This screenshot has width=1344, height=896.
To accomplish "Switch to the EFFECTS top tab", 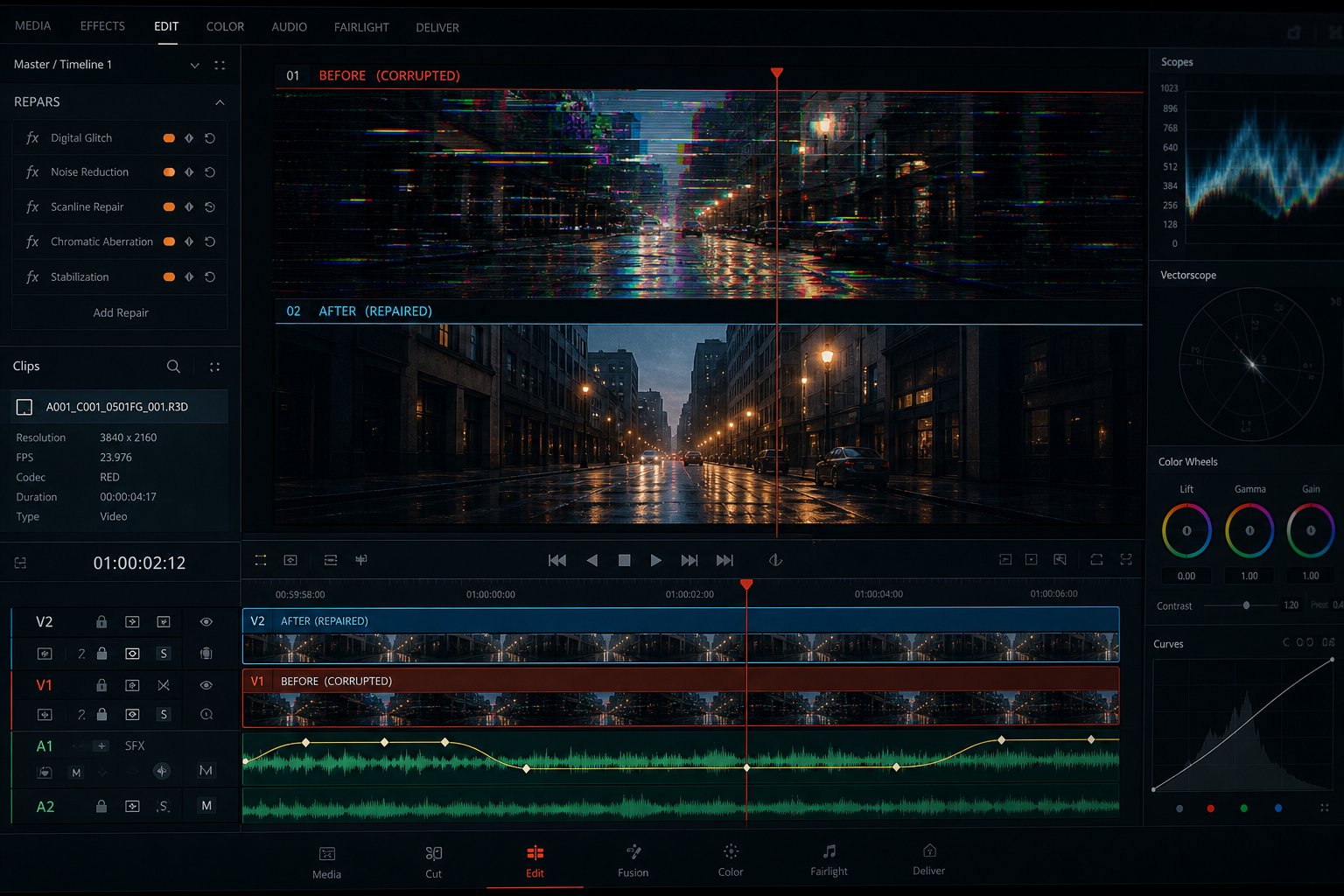I will click(102, 26).
